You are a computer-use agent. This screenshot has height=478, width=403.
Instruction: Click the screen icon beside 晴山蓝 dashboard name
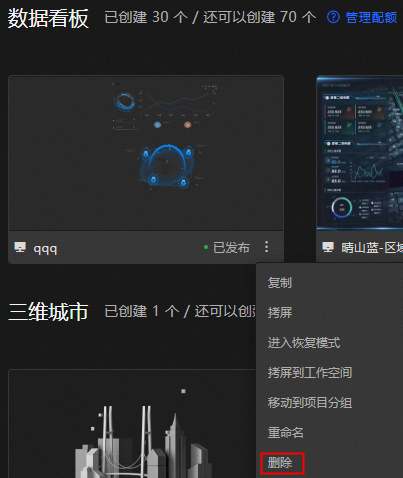coord(328,247)
